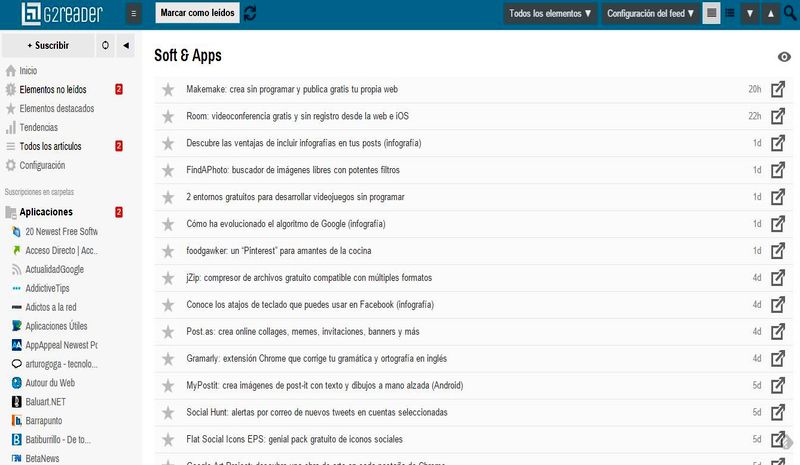Image resolution: width=800 pixels, height=465 pixels.
Task: Go to next item with down arrow
Action: pos(750,14)
